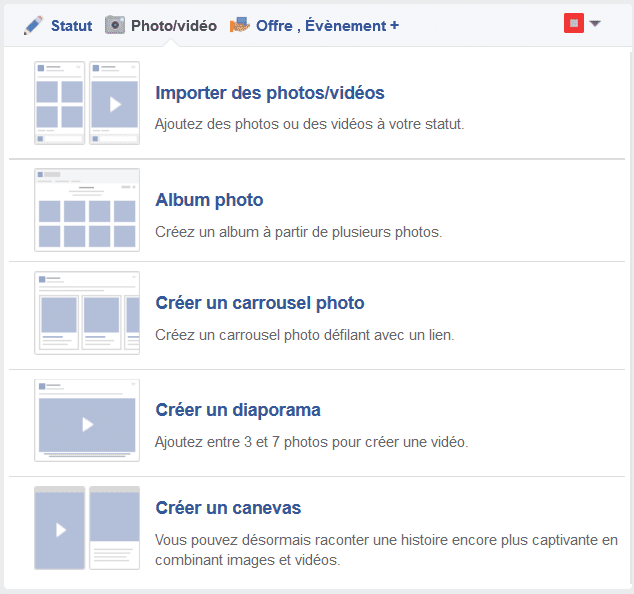The width and height of the screenshot is (634, 594).
Task: Click the Album photo grid thumbnail
Action: click(87, 210)
